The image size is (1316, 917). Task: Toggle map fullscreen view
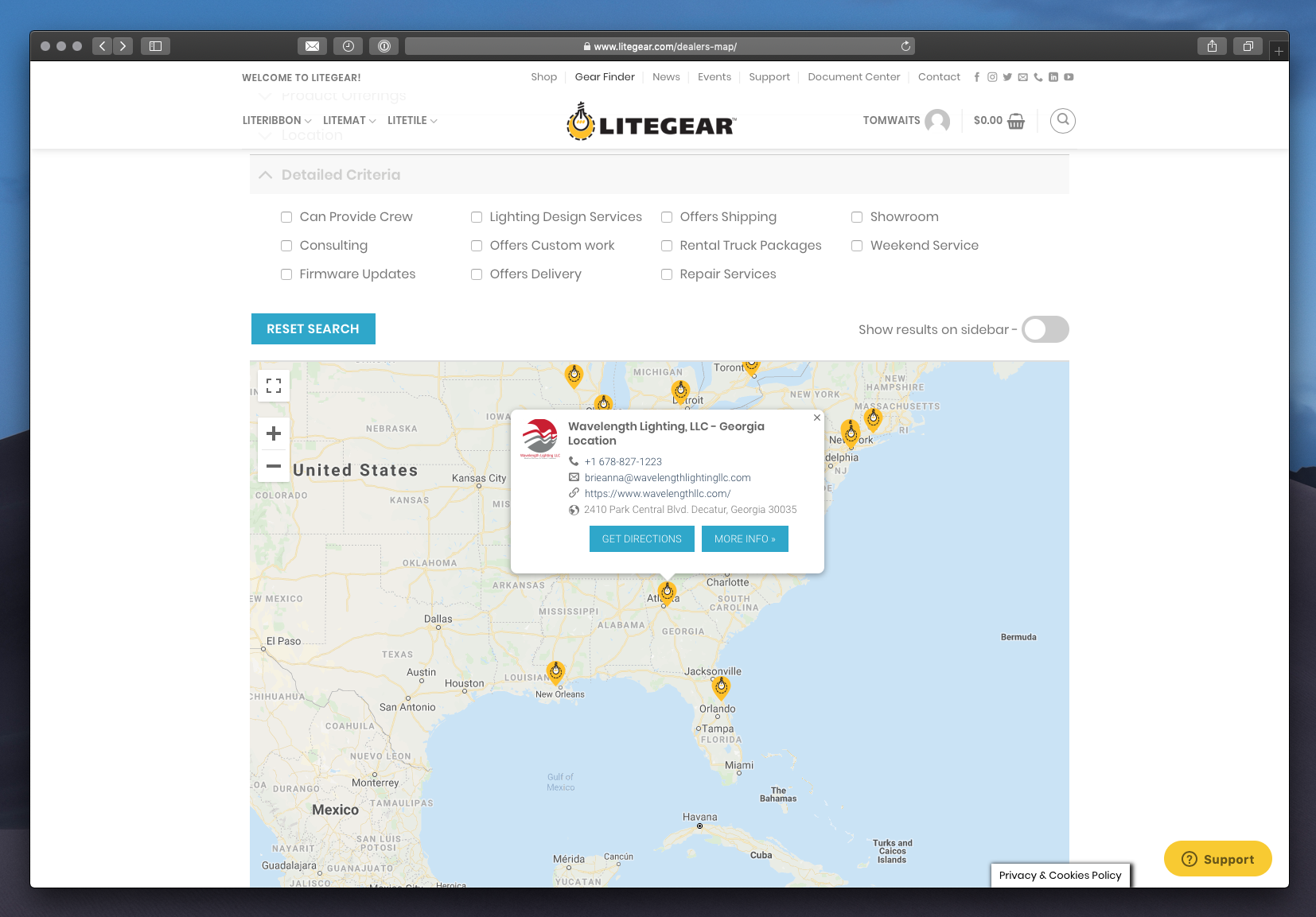point(274,386)
